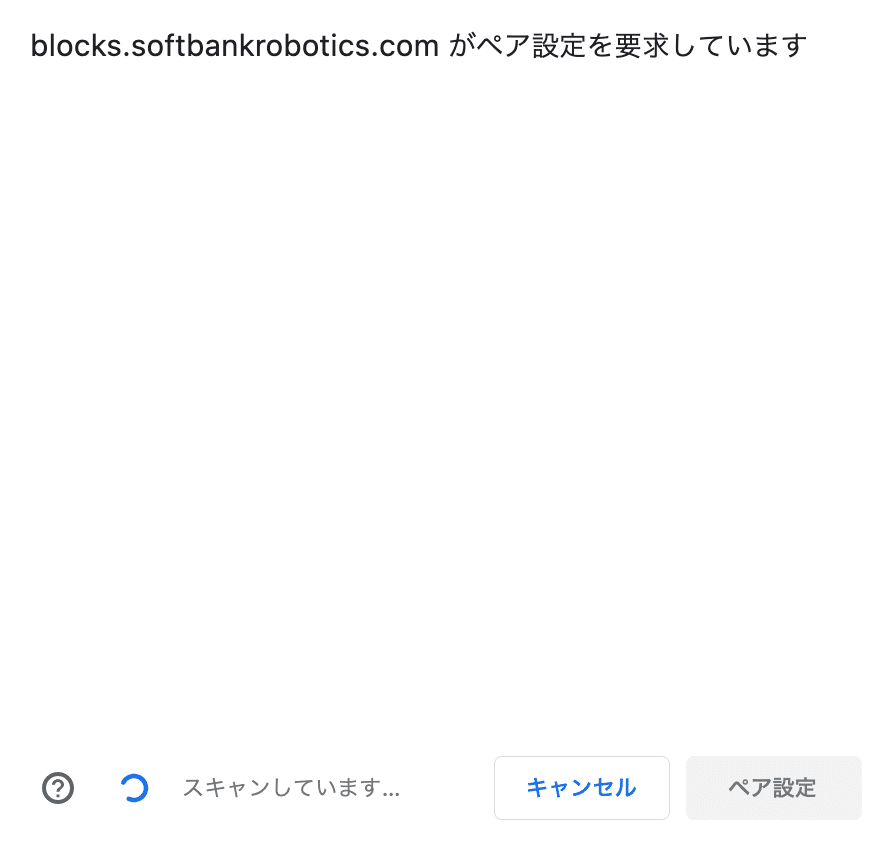Open Bluetooth chooser help icon at bottom-left
The image size is (886, 846).
(58, 788)
